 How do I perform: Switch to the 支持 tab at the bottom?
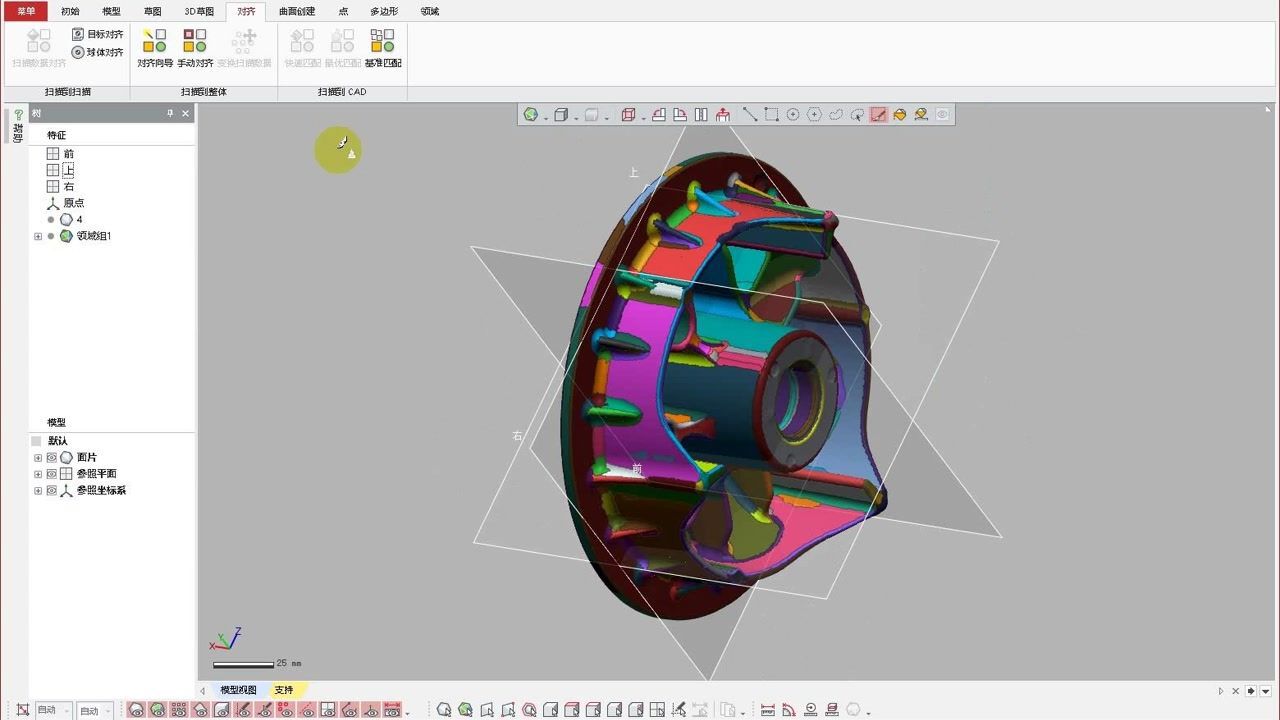pos(283,689)
